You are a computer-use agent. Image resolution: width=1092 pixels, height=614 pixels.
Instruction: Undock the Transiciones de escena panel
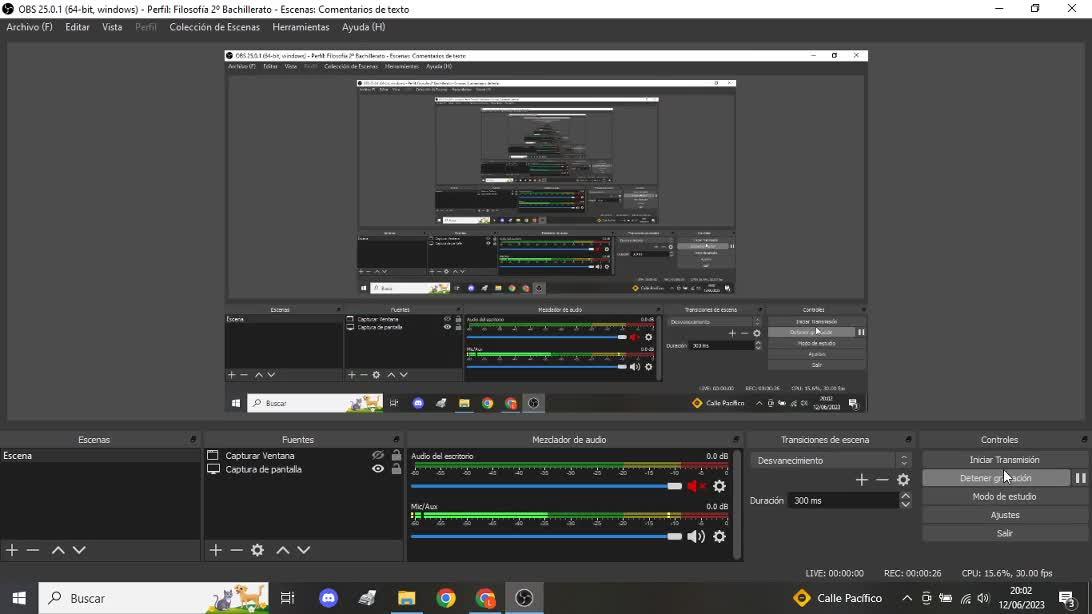908,439
